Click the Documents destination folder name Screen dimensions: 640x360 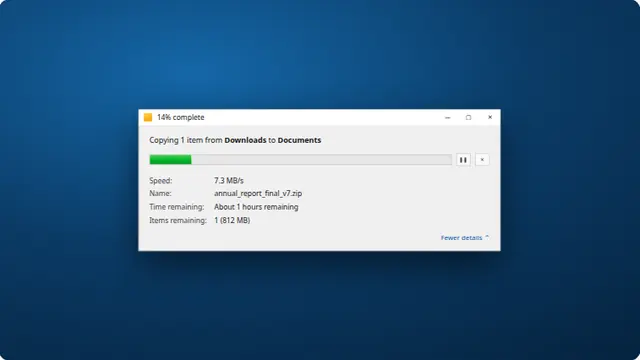tap(299, 140)
